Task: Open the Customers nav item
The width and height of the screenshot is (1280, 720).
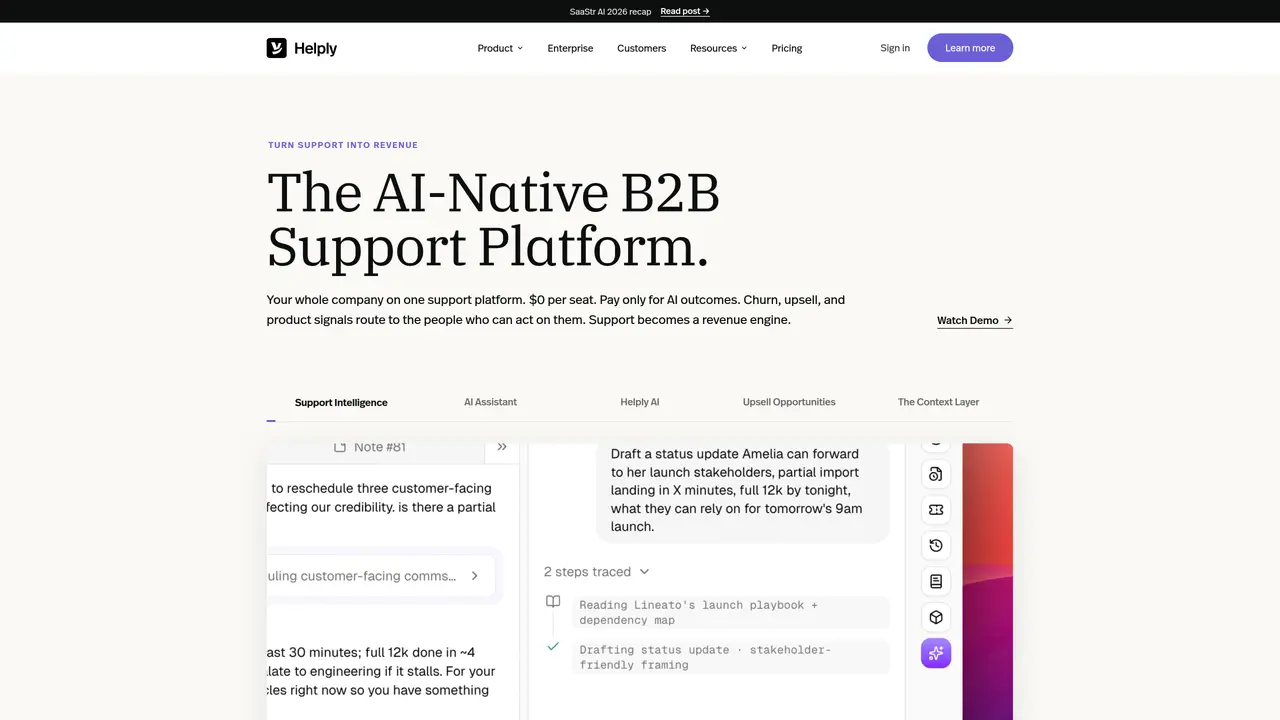Action: click(x=641, y=48)
